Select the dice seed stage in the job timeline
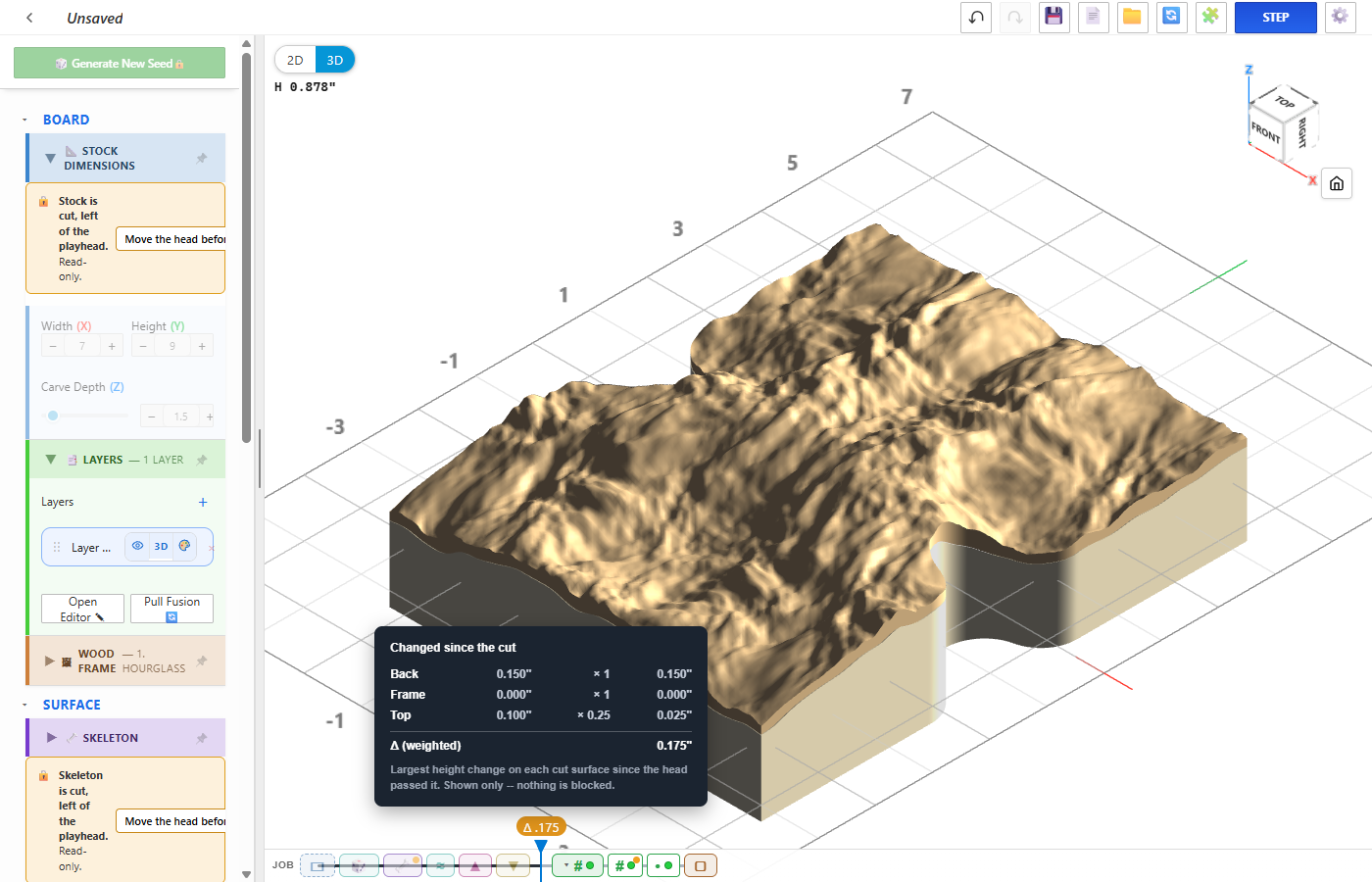Viewport: 1372px width, 882px height. click(359, 865)
